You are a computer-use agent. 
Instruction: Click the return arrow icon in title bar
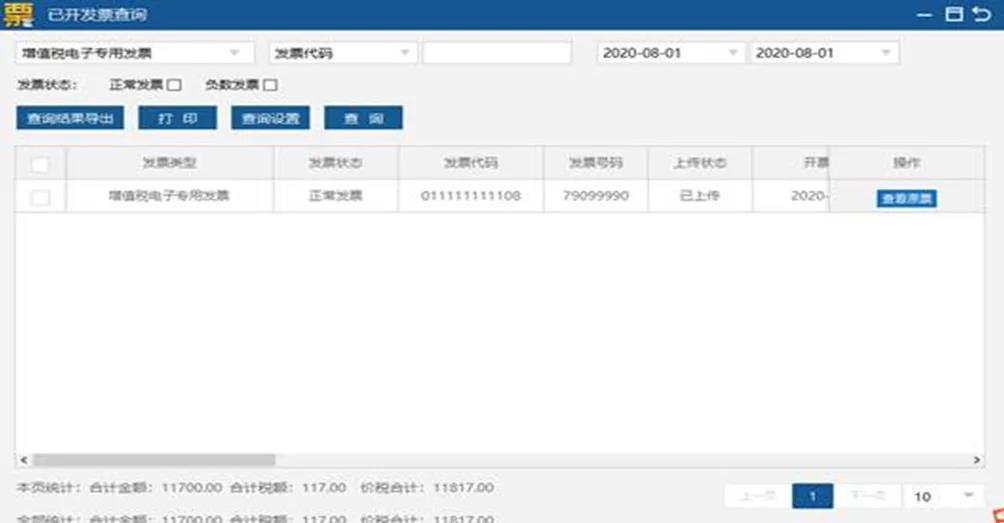click(982, 14)
